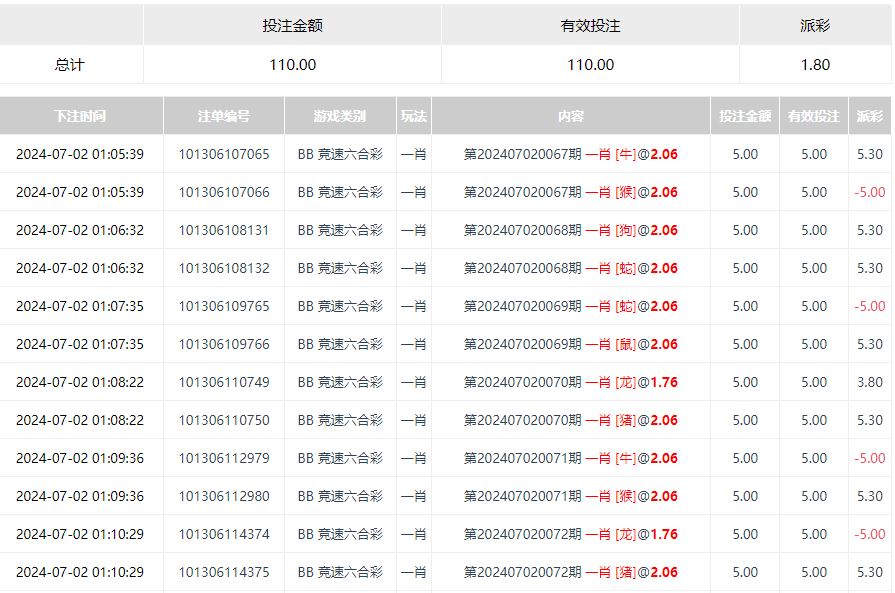Click the period 202407020072 [龙] bet content
This screenshot has width=895, height=593.
tap(571, 534)
